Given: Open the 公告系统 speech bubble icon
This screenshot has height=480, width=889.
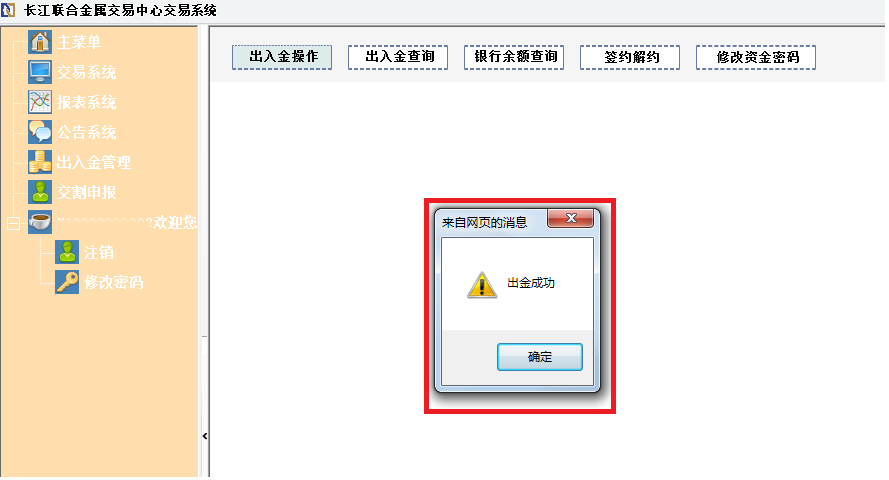Looking at the screenshot, I should pyautogui.click(x=40, y=132).
